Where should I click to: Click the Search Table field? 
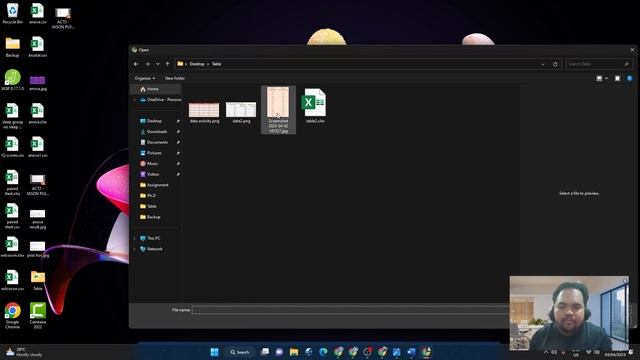[x=599, y=64]
